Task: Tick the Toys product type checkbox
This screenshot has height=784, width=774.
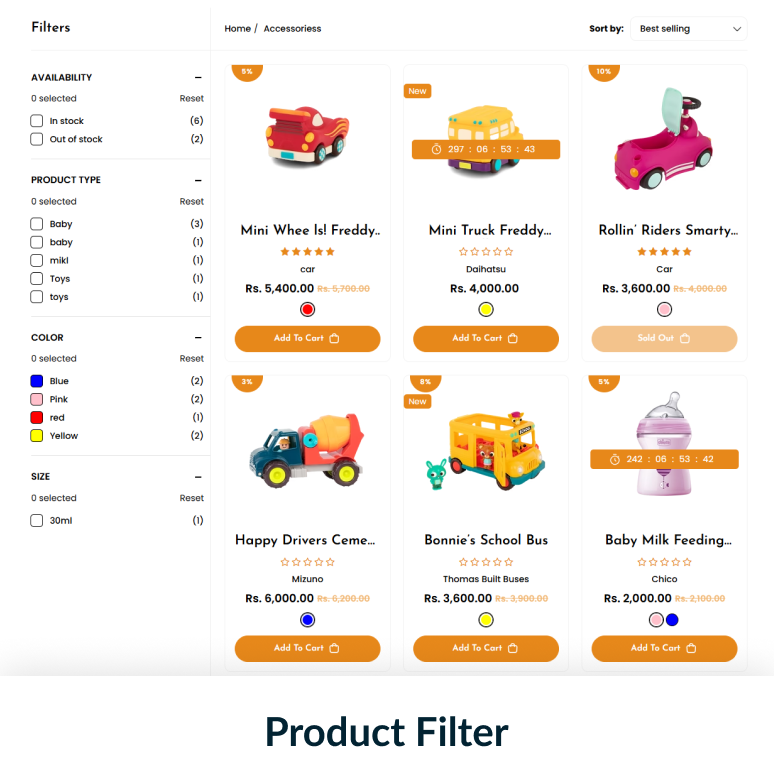Action: [36, 278]
